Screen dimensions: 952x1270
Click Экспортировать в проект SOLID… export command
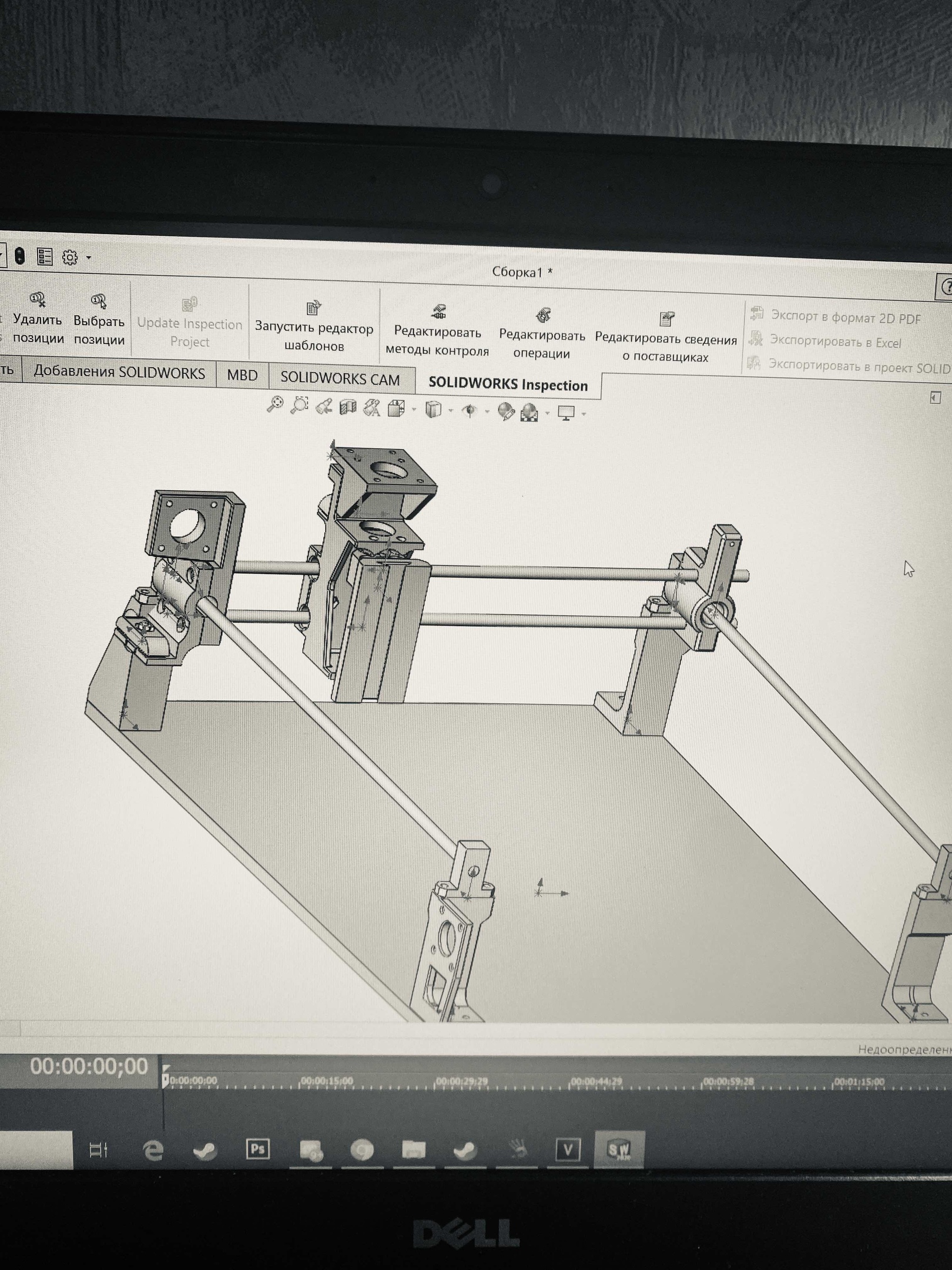pyautogui.click(x=849, y=366)
